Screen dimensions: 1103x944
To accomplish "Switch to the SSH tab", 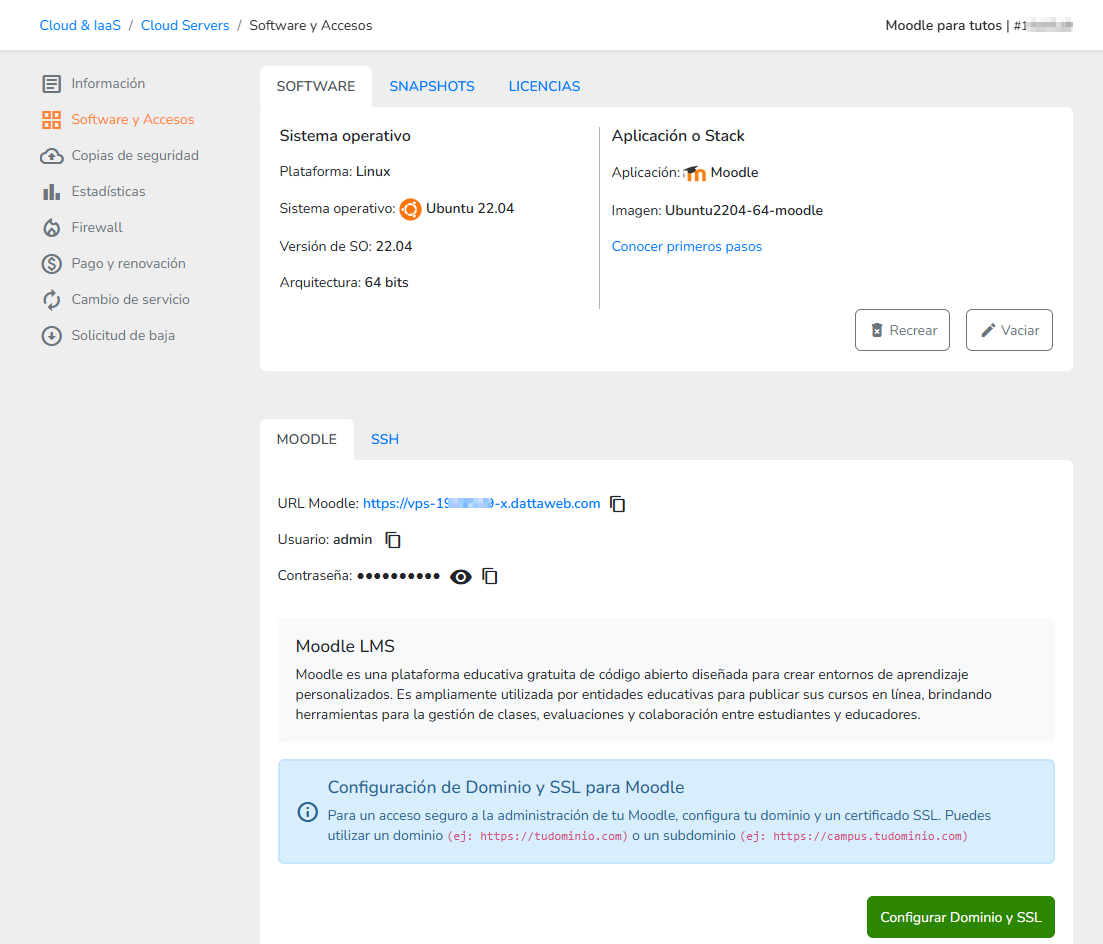I will (385, 440).
